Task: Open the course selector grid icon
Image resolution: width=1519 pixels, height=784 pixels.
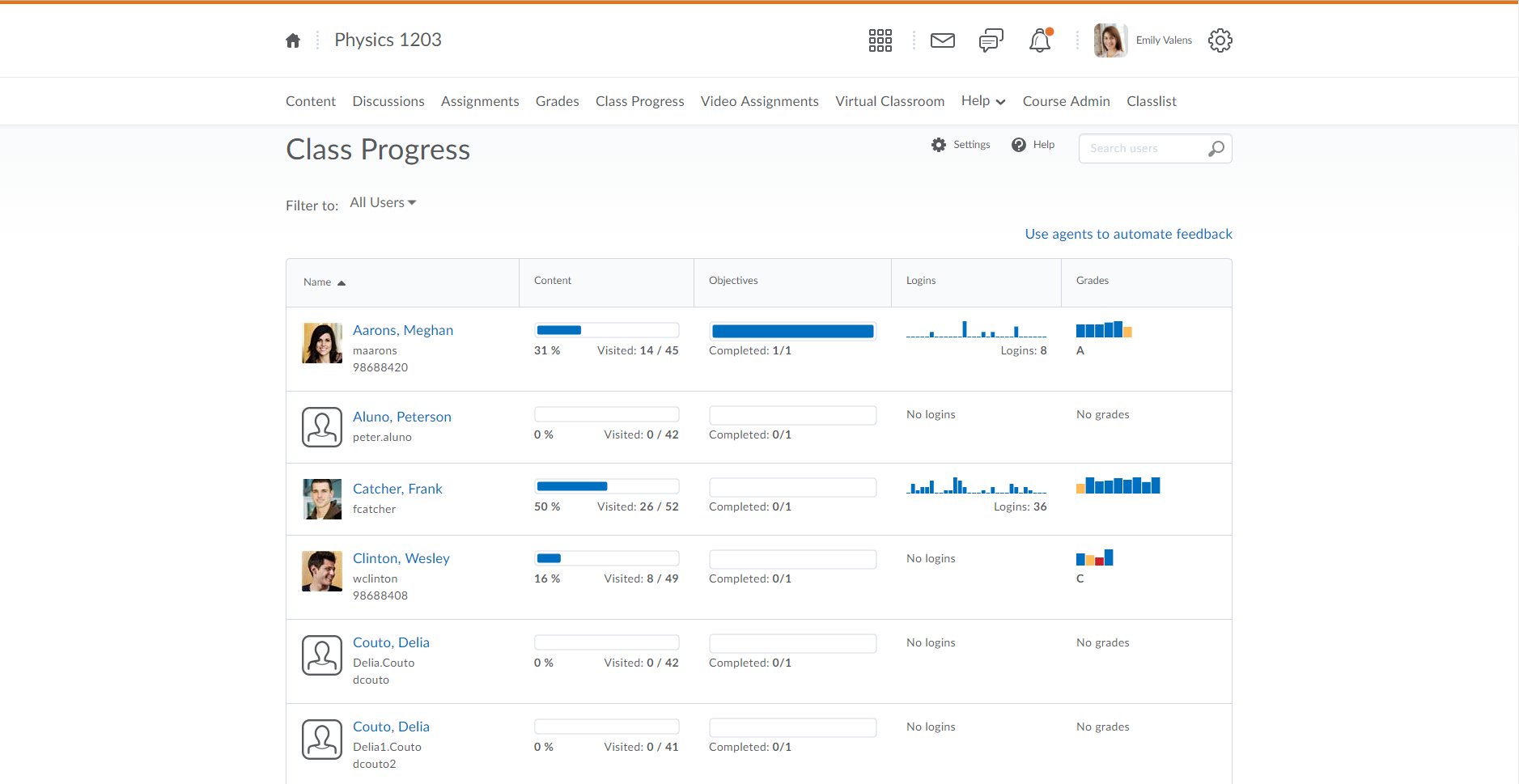Action: tap(880, 40)
